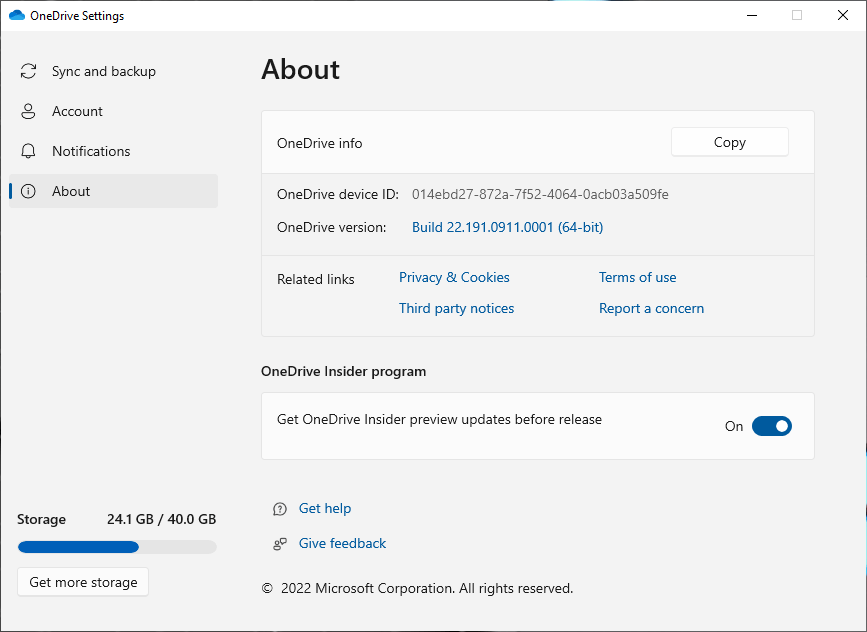
Task: Go to the Notifications settings page
Action: tap(91, 152)
